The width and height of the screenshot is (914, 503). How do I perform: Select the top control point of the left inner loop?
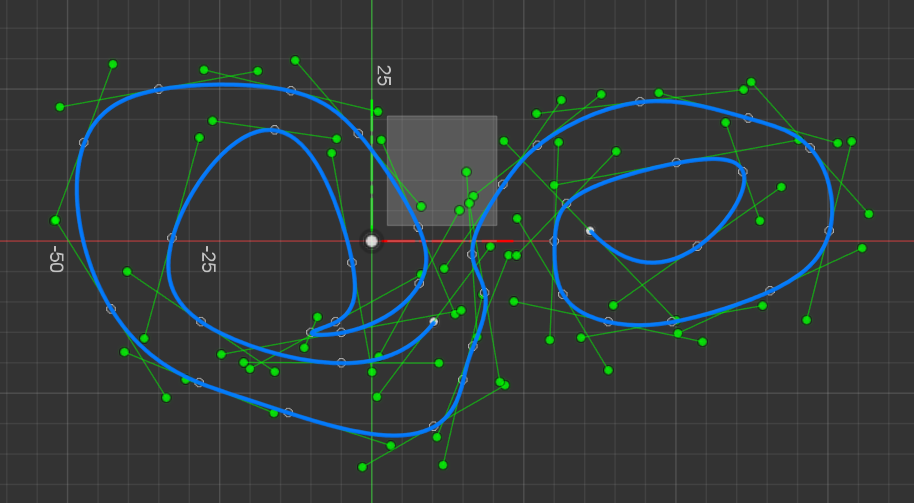[x=275, y=129]
